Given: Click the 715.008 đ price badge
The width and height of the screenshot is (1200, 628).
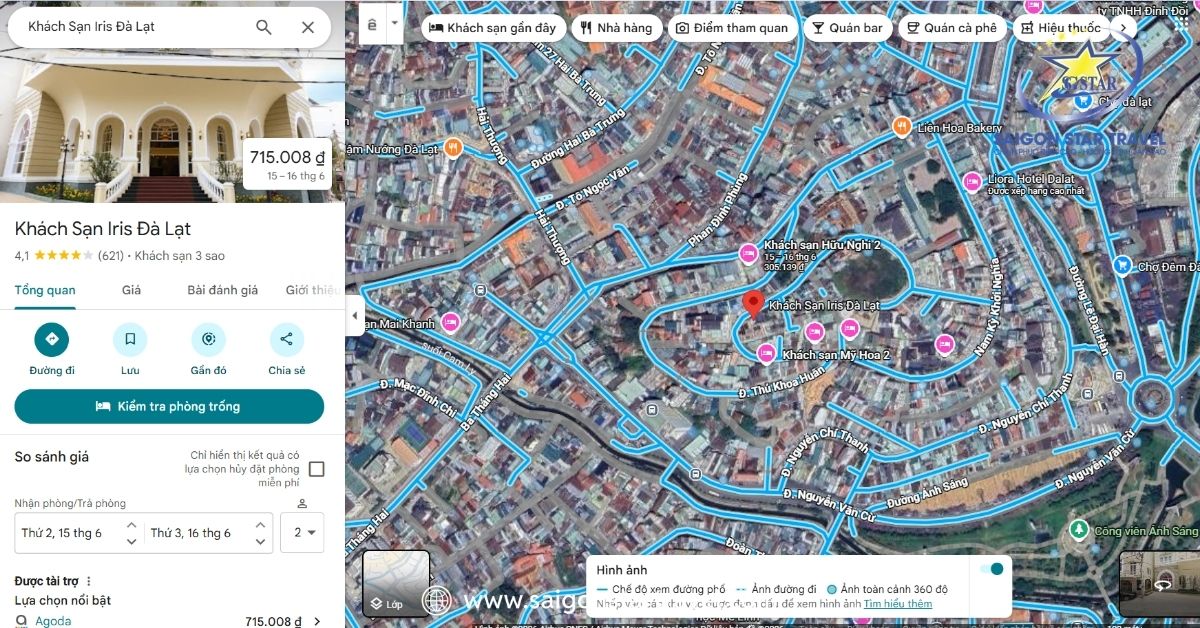Looking at the screenshot, I should (288, 163).
